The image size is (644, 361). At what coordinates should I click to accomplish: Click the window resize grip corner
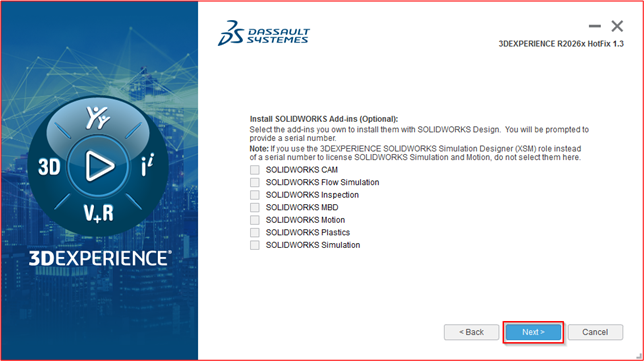click(639, 356)
